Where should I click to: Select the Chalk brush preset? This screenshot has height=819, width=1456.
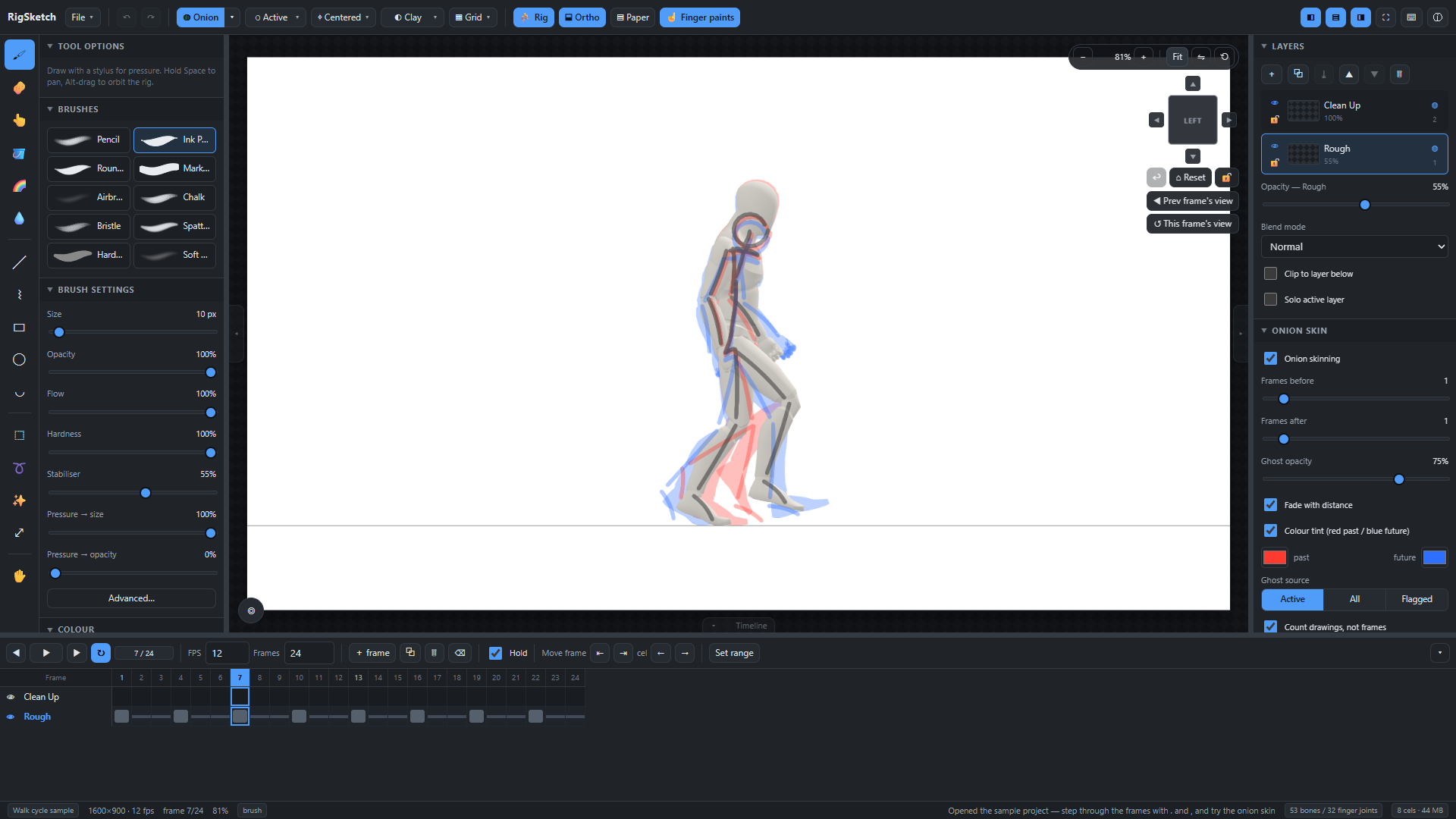coord(175,197)
